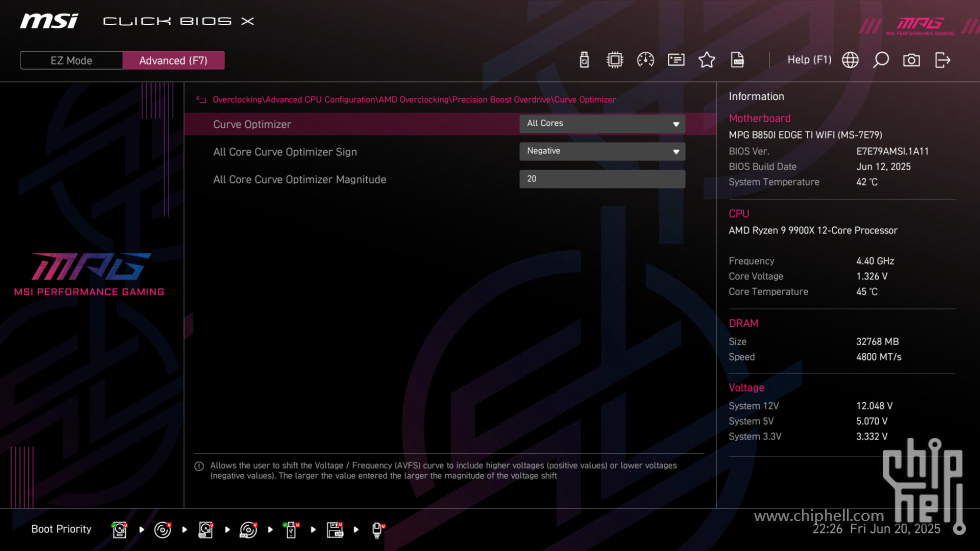Click the MPG B850I EDGE TI WIFI model name

(806, 135)
